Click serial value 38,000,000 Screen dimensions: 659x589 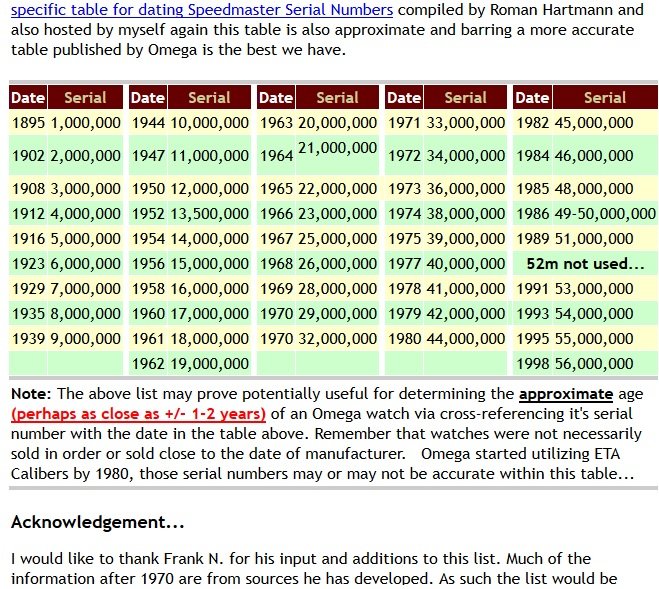pyautogui.click(x=466, y=214)
